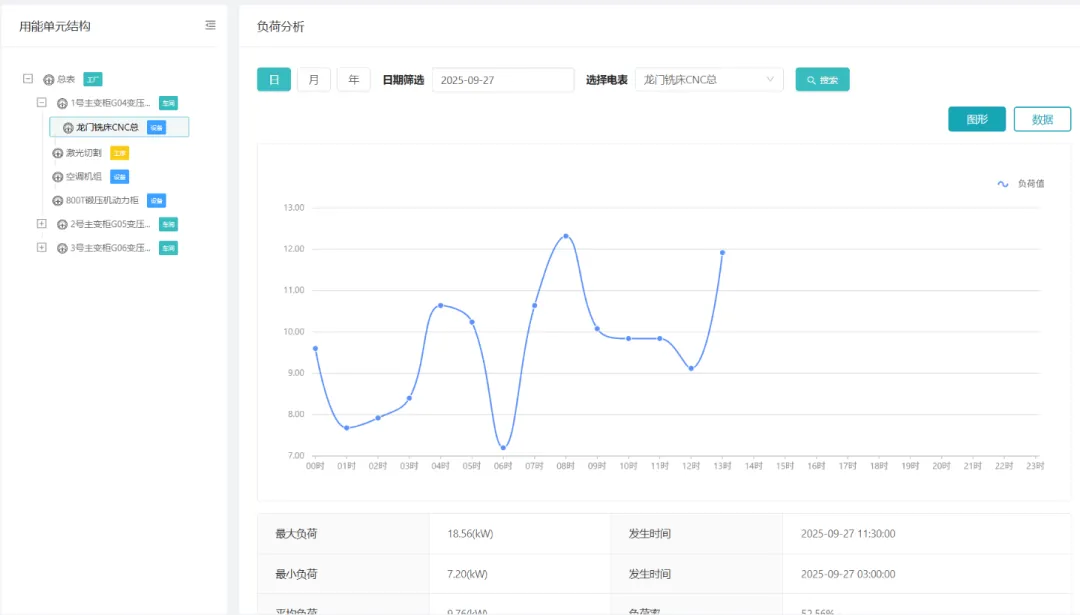Click the 12时 data point on curve
The height and width of the screenshot is (615, 1080).
pos(691,368)
